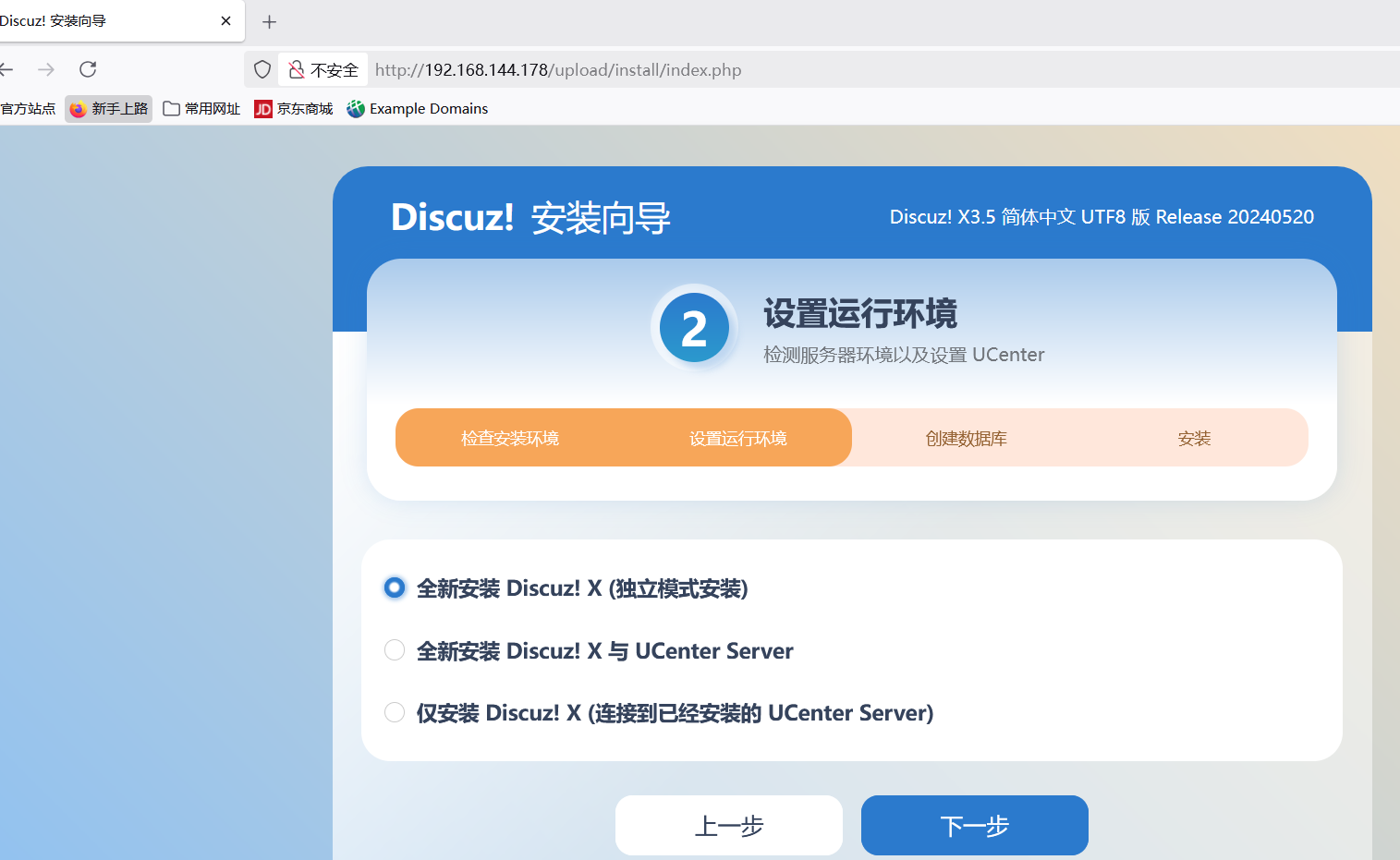Open the 新手上路 Firefox bookmark
1400x860 pixels.
pos(109,109)
